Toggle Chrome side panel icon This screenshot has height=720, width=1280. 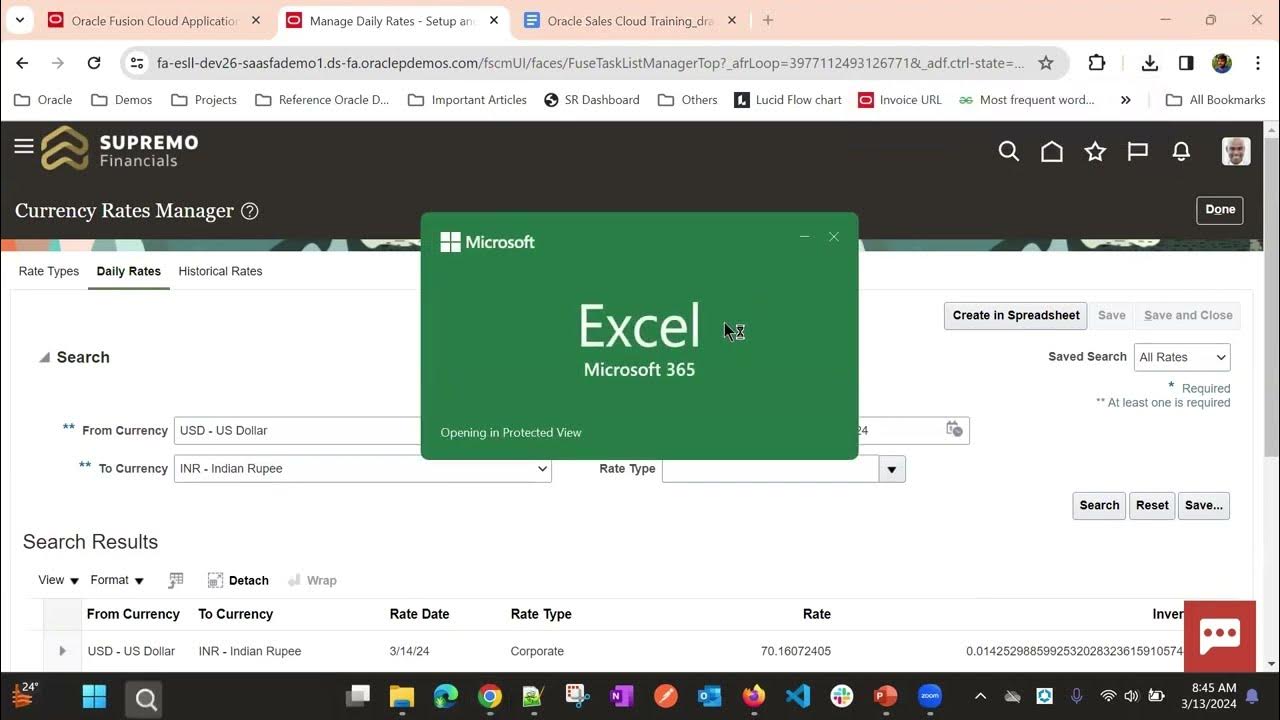[1186, 63]
